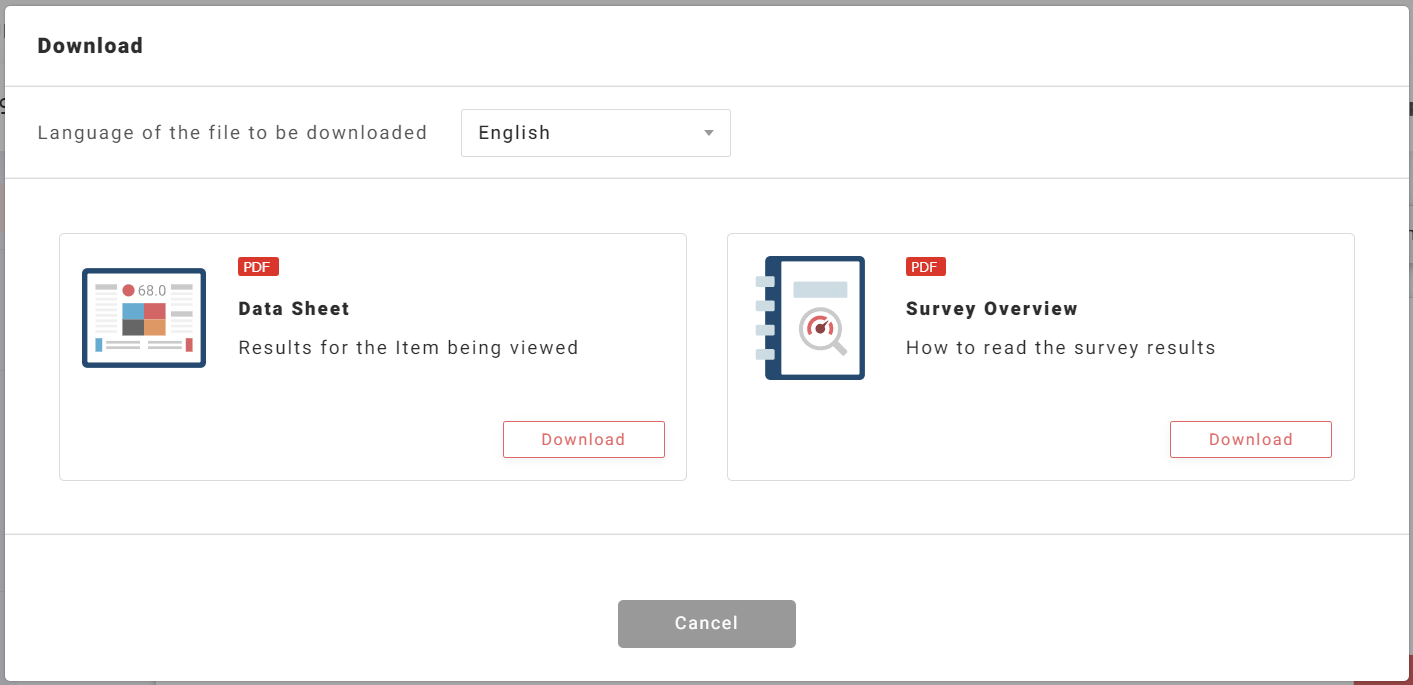Click the PDF badge above Data Sheet
Screen dimensions: 1413x685
(258, 267)
